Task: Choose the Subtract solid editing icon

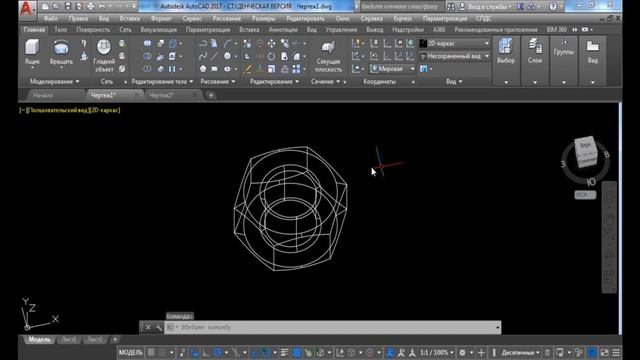Action: click(x=147, y=56)
